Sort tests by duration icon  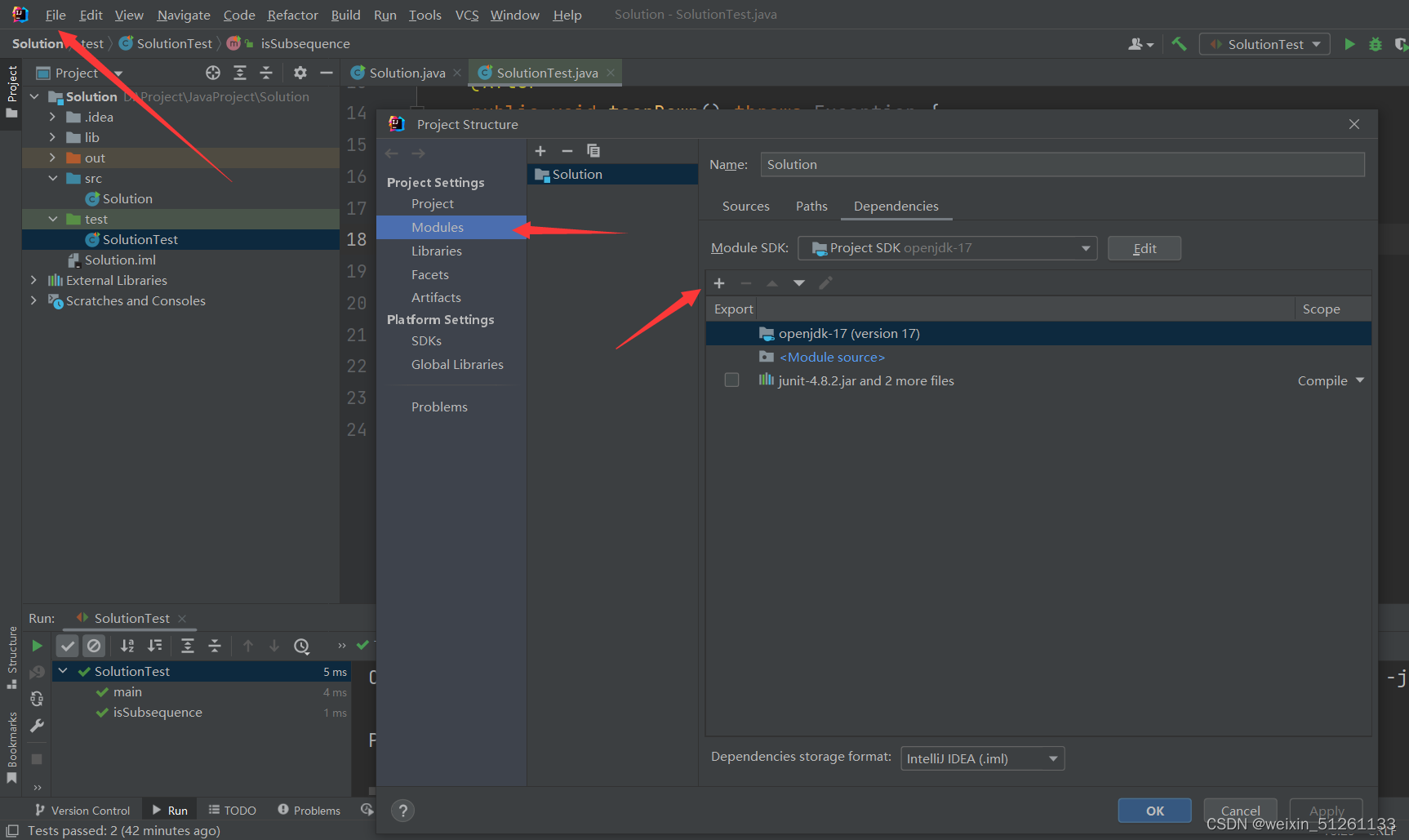click(x=154, y=646)
